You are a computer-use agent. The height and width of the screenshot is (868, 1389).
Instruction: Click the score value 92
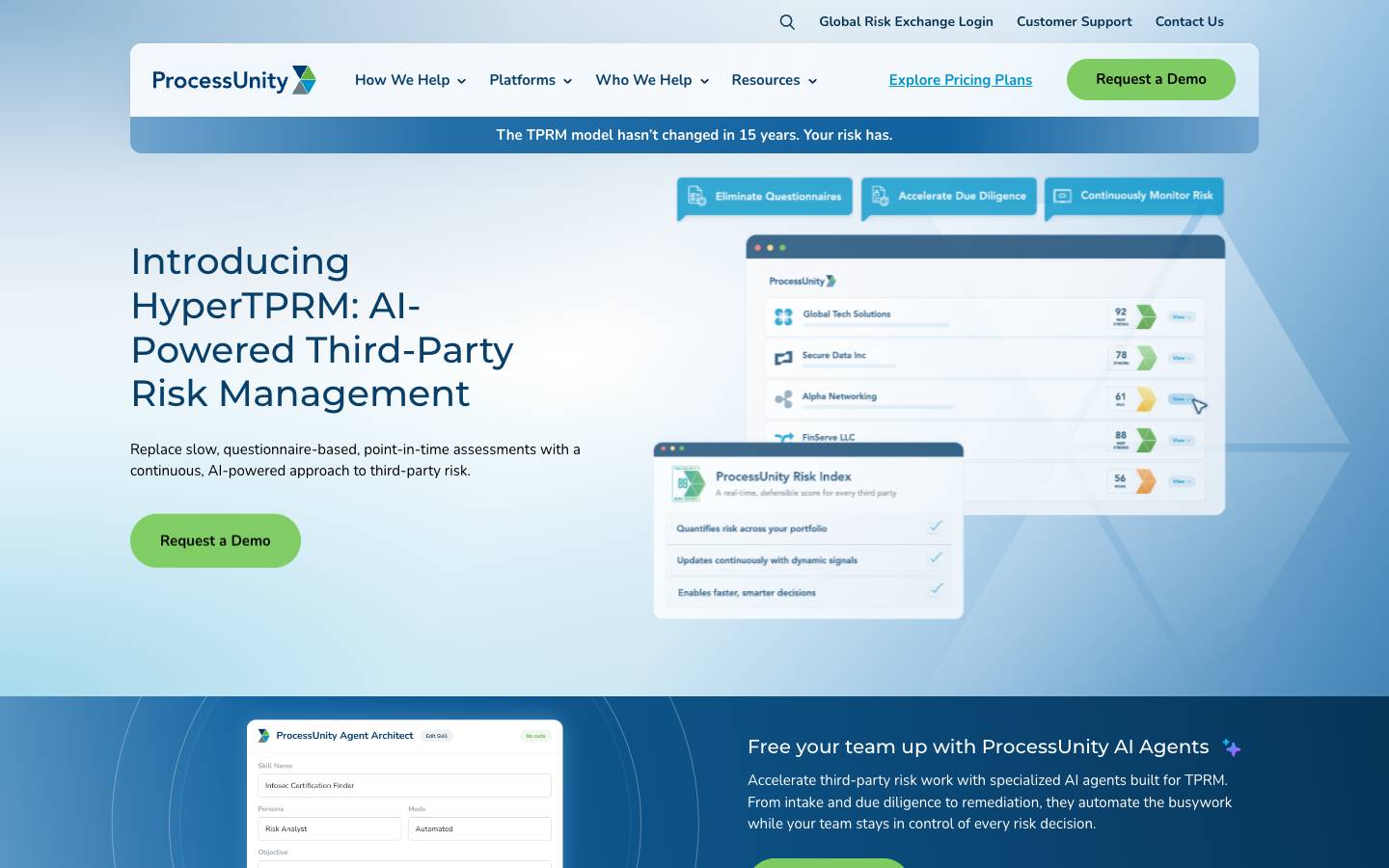(x=1121, y=312)
